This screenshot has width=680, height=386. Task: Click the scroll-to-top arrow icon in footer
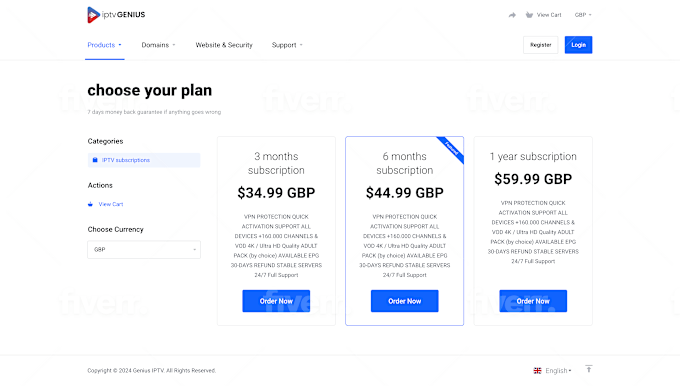point(588,369)
